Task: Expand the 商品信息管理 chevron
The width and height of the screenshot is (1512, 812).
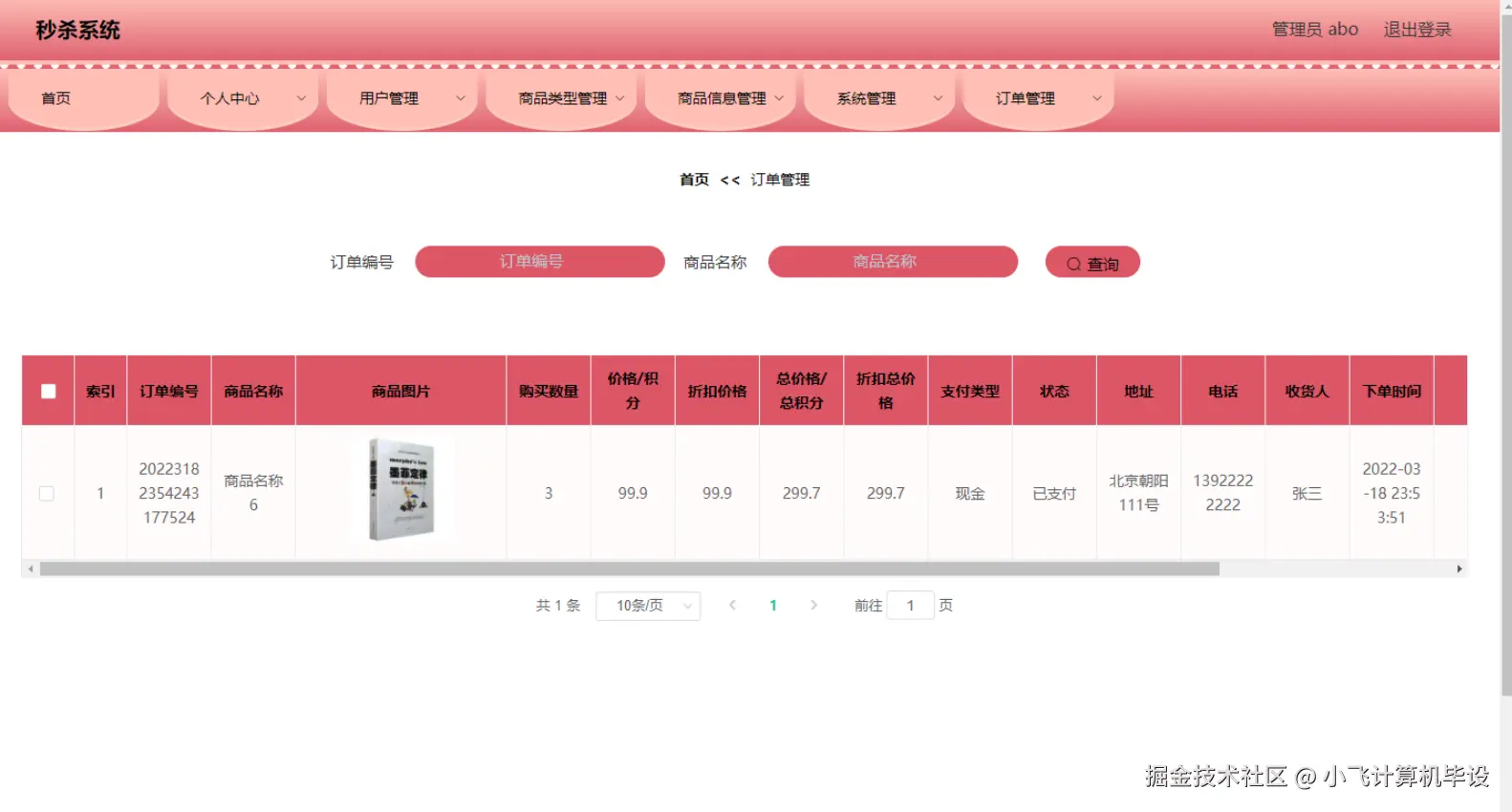Action: 779,98
